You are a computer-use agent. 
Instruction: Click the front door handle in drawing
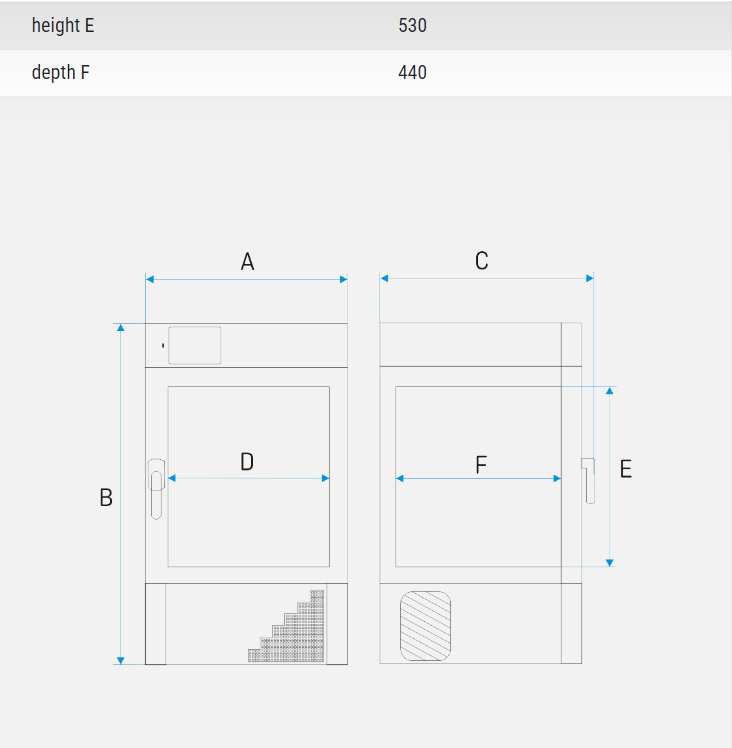(x=157, y=489)
